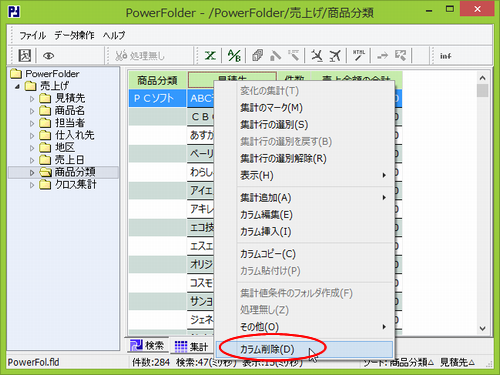The image size is (500, 375).
Task: Click the table scrollbar down arrow
Action: (x=482, y=328)
